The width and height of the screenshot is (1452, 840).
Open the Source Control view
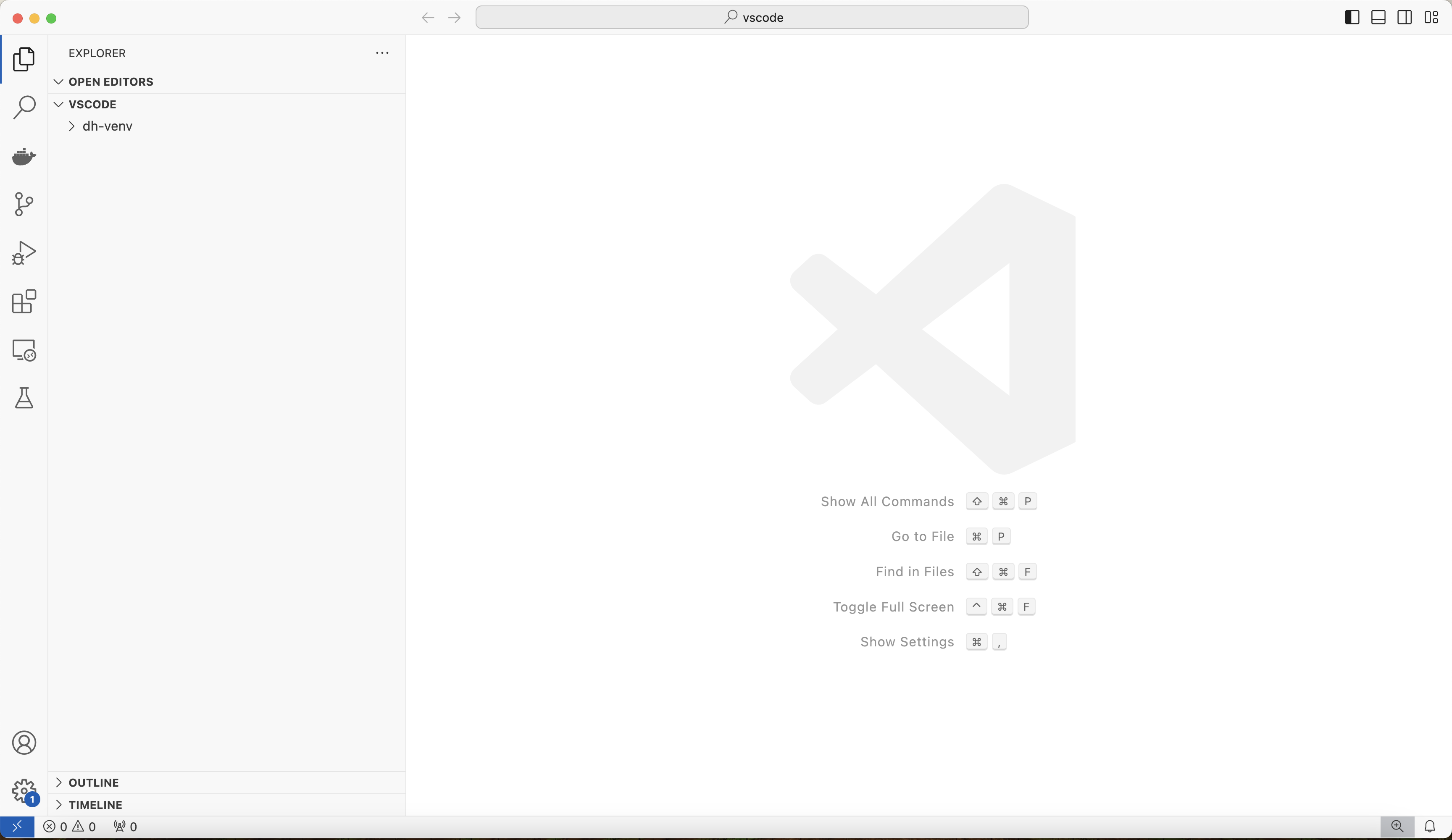click(24, 205)
